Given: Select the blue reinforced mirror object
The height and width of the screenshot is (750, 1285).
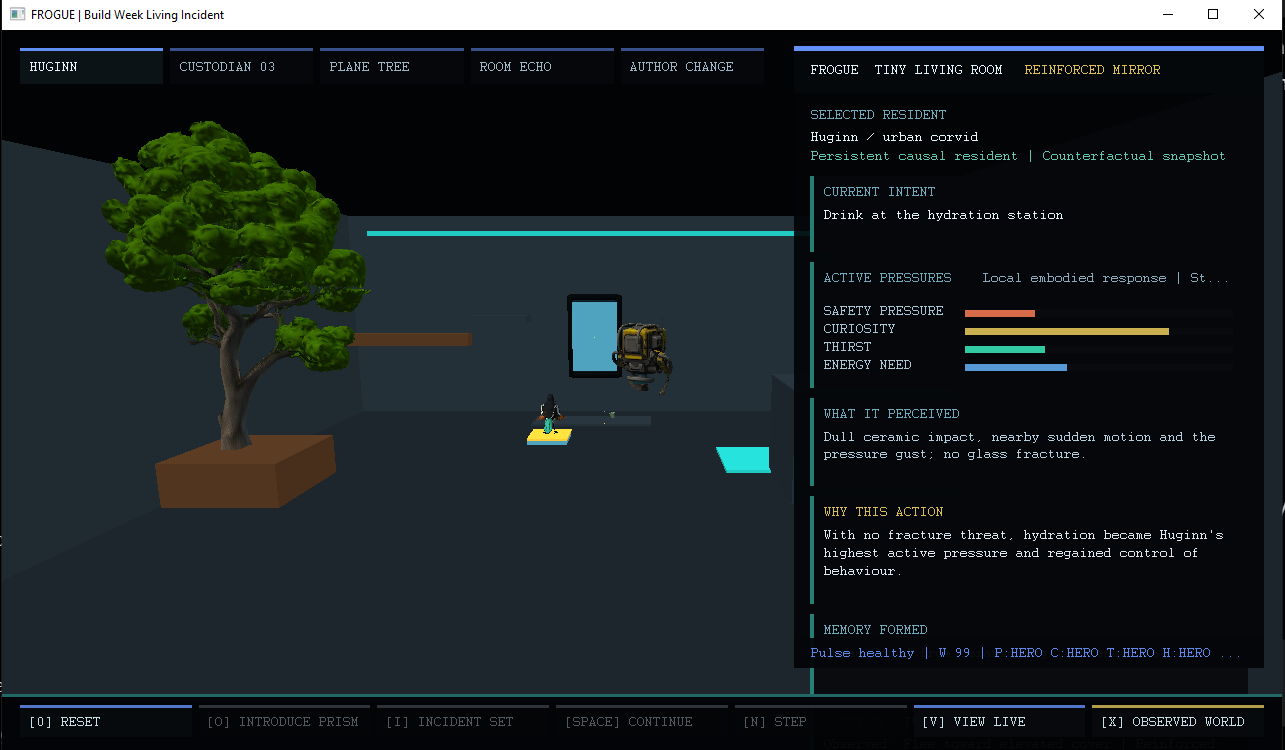Looking at the screenshot, I should click(x=594, y=336).
